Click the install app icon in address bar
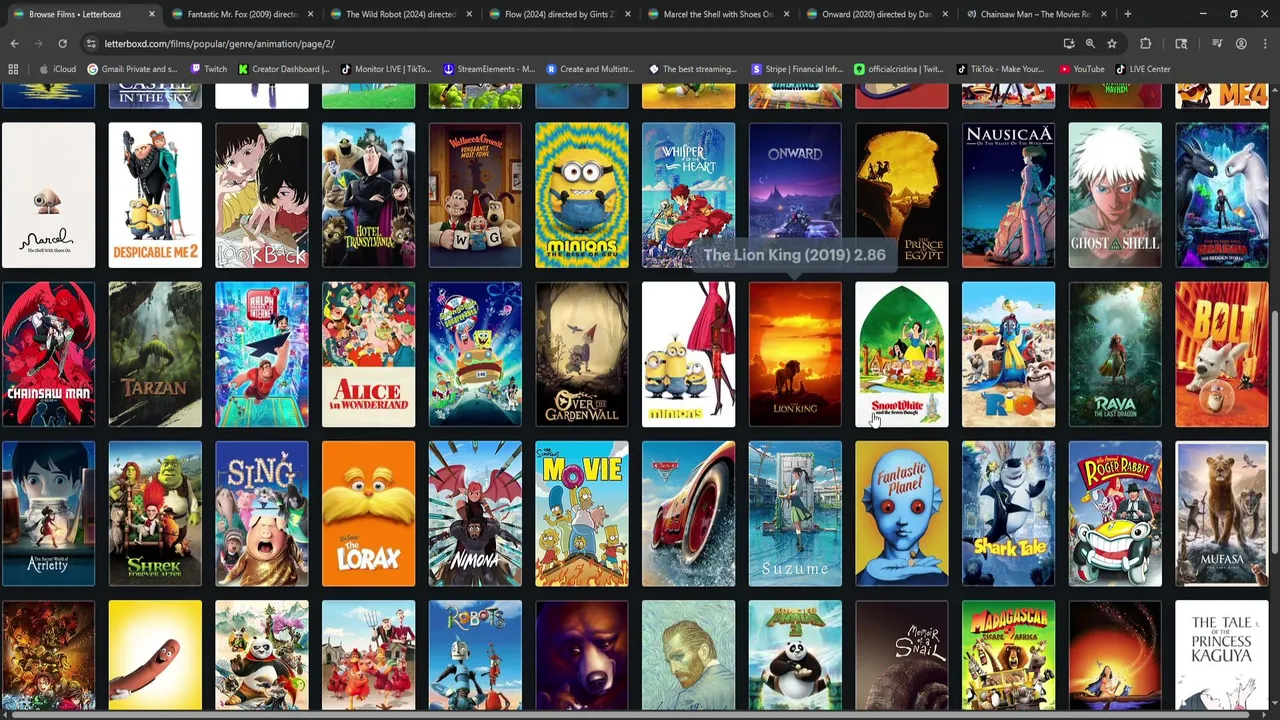The width and height of the screenshot is (1280, 720). point(1069,44)
